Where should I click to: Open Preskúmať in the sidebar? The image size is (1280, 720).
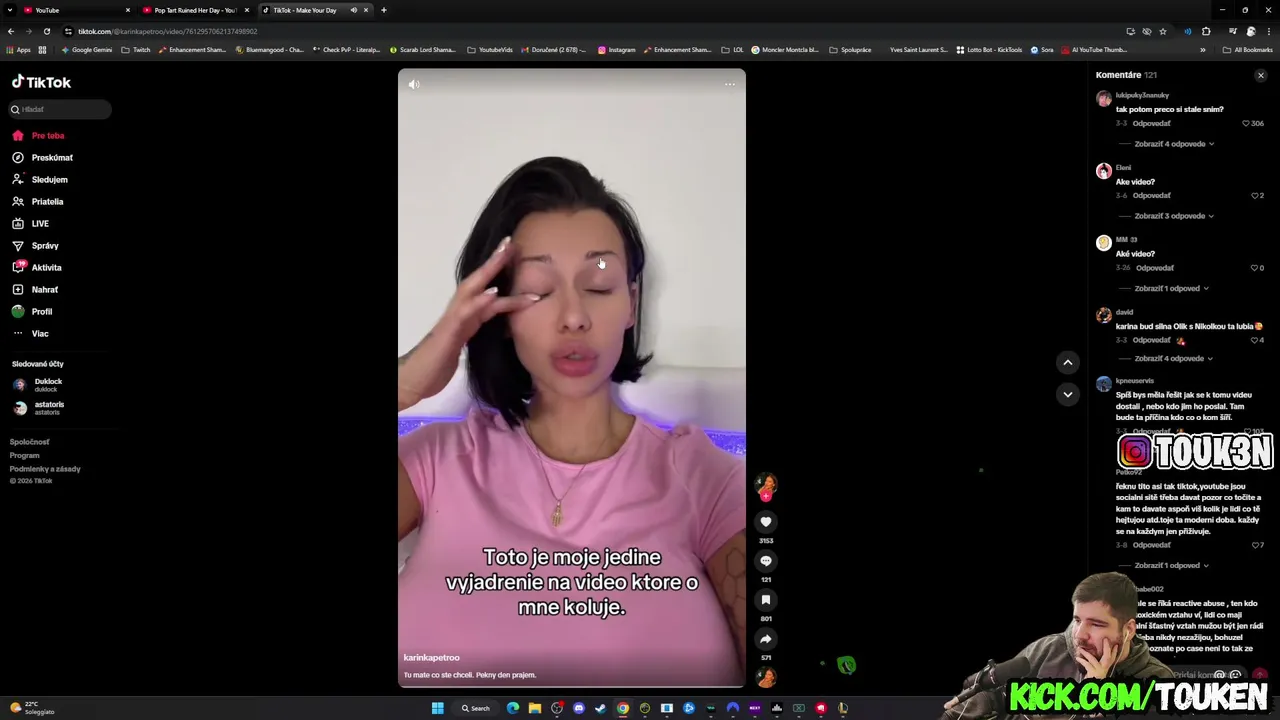pyautogui.click(x=51, y=157)
